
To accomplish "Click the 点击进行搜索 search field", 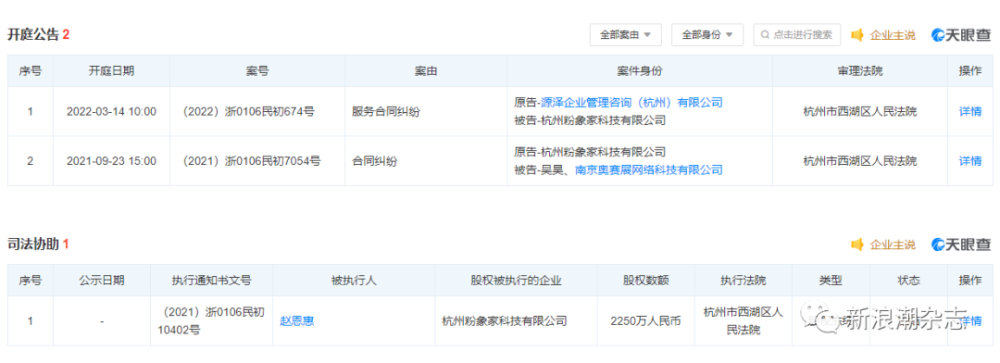I will [x=797, y=34].
